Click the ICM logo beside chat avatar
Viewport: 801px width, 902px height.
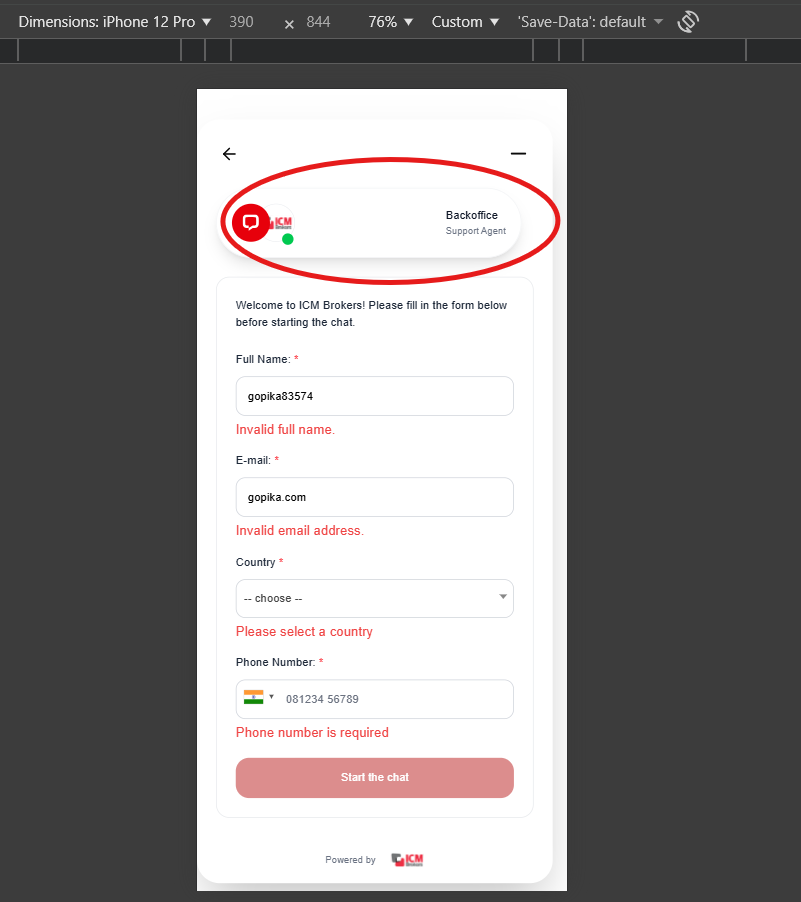pos(282,221)
